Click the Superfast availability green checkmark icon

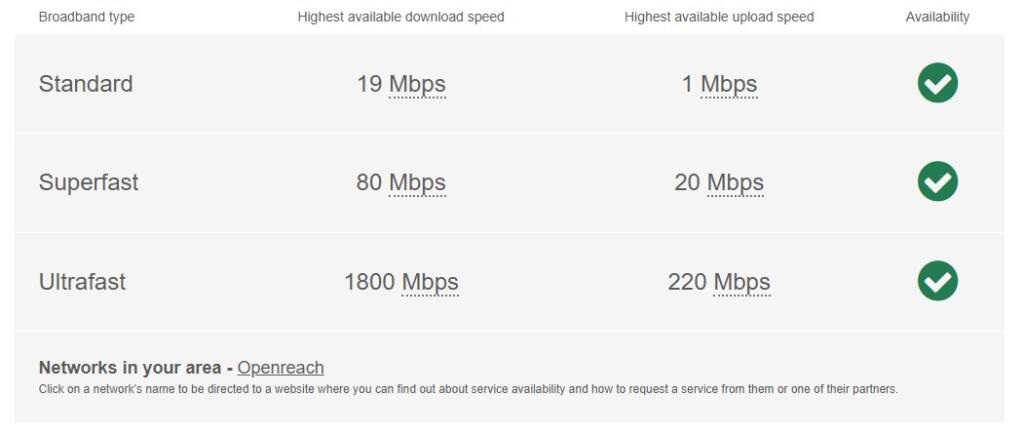click(937, 181)
